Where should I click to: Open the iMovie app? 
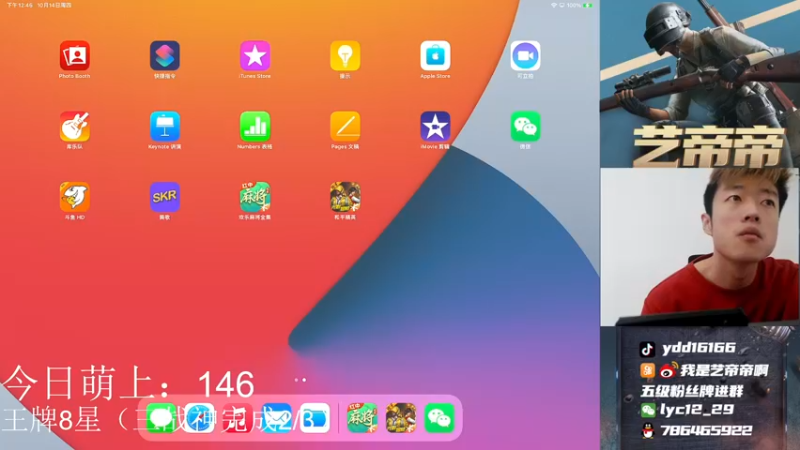[435, 126]
